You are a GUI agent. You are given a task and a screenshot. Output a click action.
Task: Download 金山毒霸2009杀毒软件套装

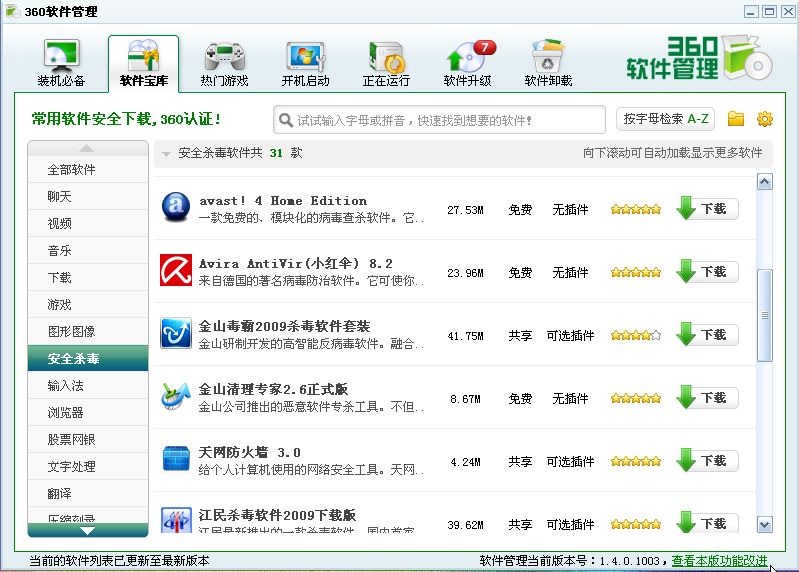[707, 335]
